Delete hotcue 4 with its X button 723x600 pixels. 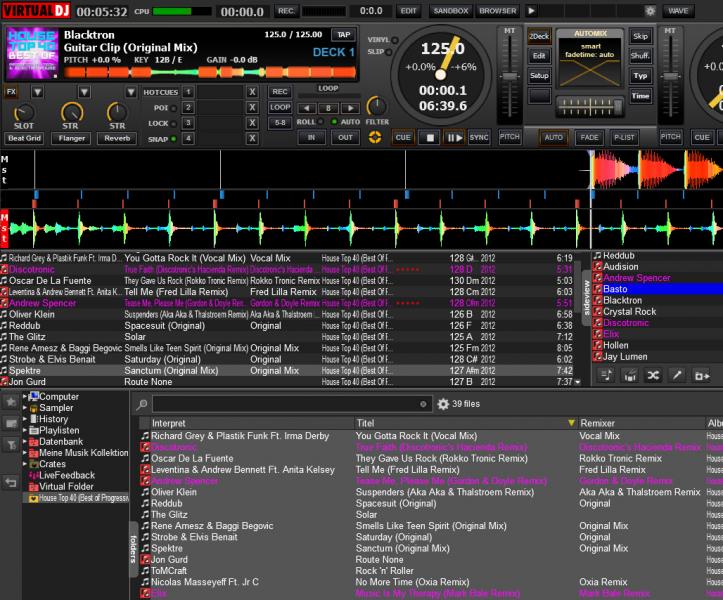[252, 138]
